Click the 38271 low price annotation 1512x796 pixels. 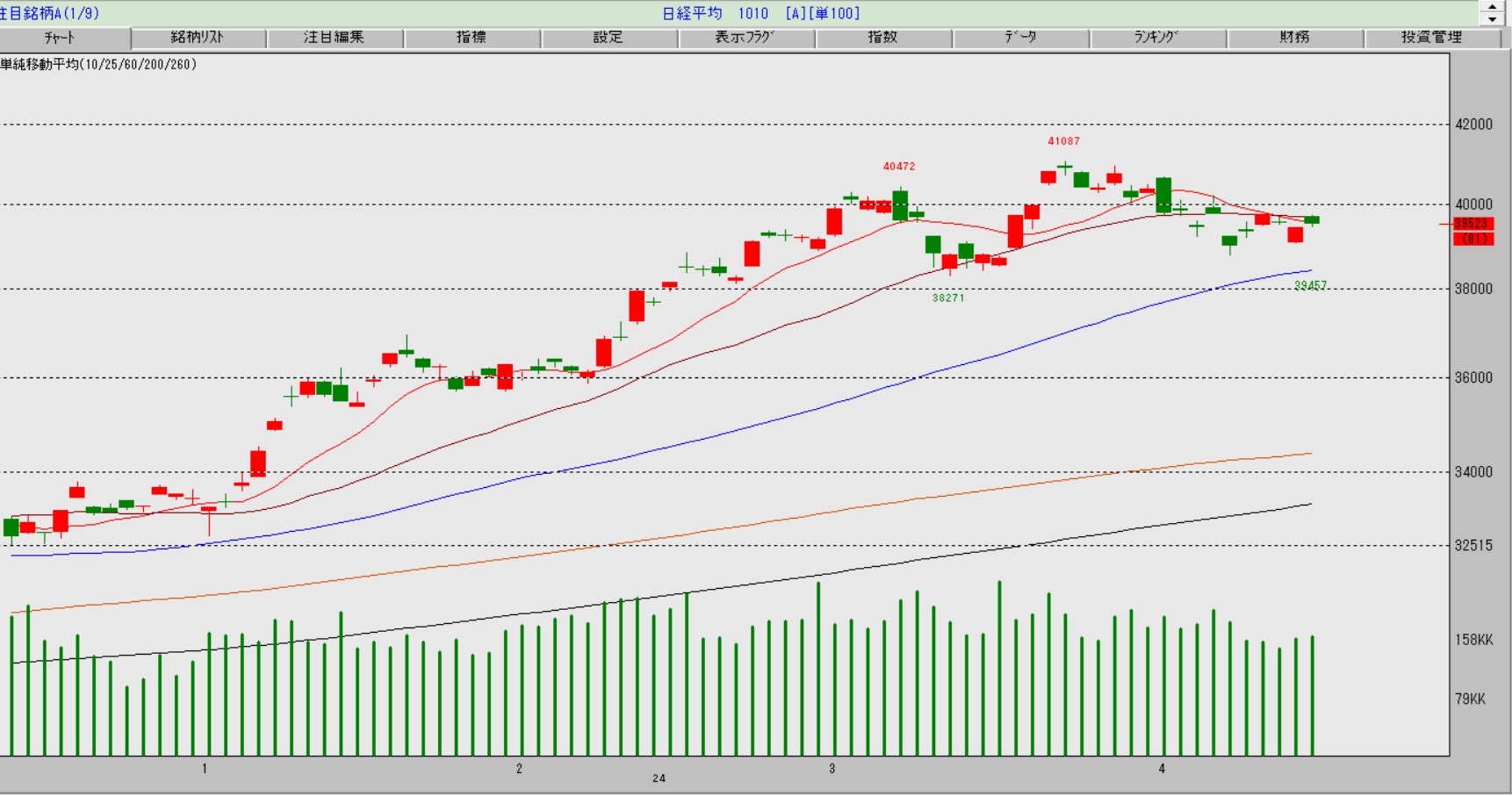pyautogui.click(x=948, y=298)
